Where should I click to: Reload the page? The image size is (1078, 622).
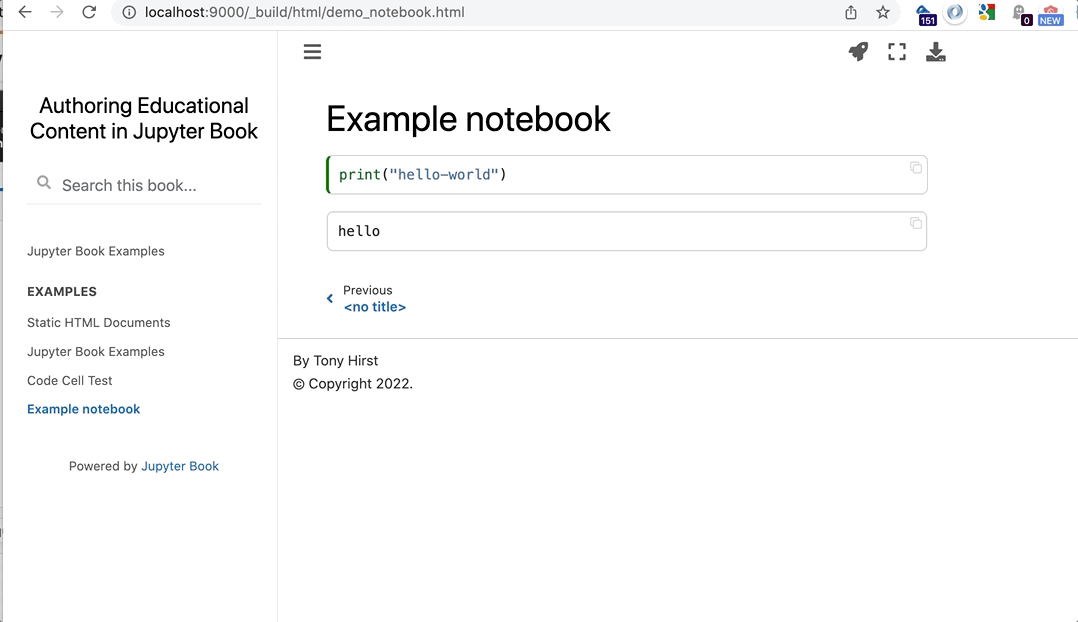point(89,12)
